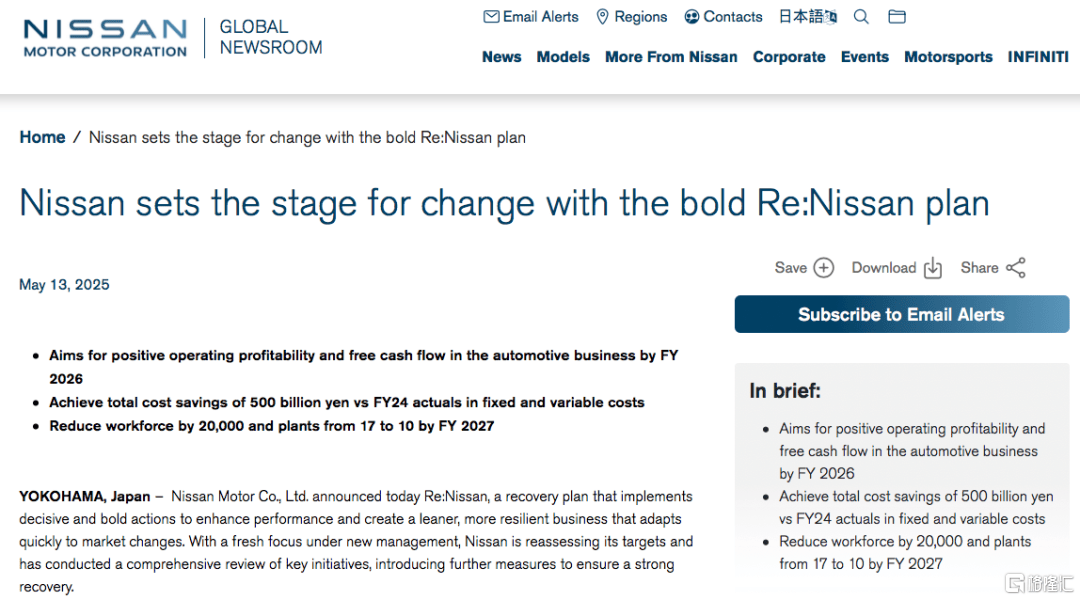Open the search magnifier icon
The image size is (1080, 600).
pyautogui.click(x=861, y=17)
